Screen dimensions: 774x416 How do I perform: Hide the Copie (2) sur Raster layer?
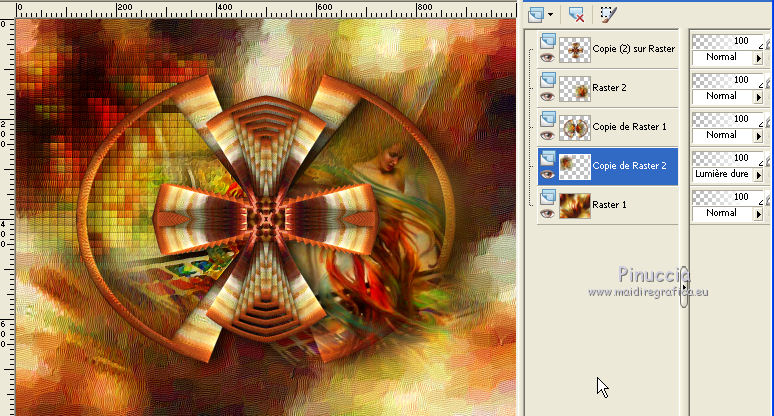coord(547,57)
